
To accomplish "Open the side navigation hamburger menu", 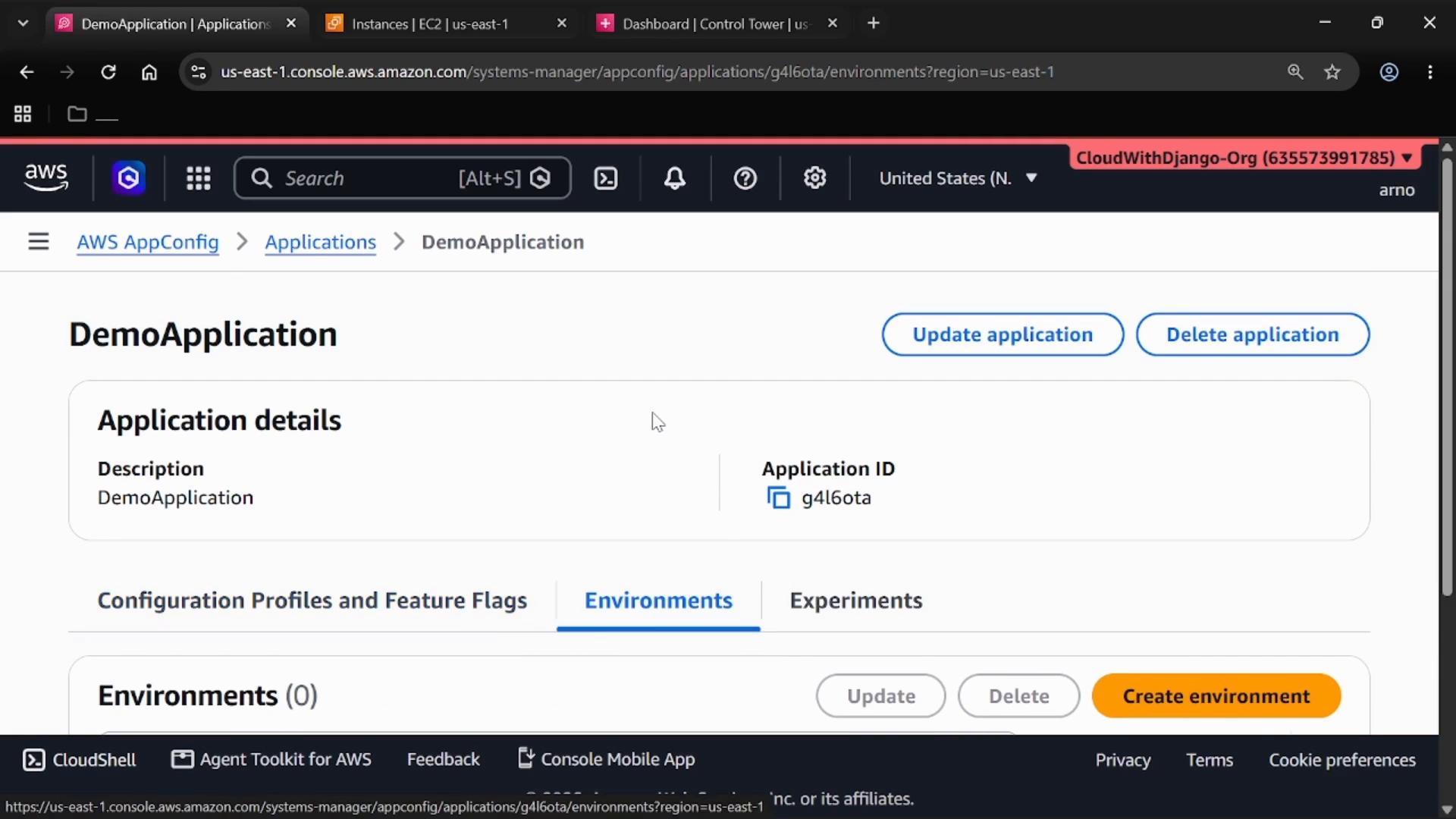I will coord(39,242).
